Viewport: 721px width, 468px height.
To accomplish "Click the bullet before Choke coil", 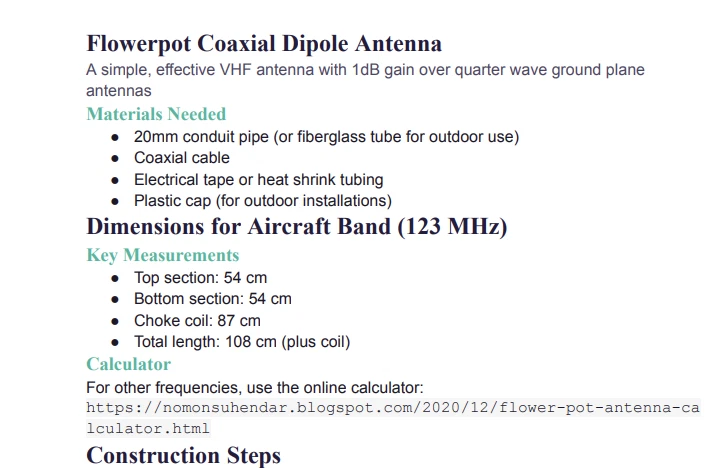I will 115,320.
